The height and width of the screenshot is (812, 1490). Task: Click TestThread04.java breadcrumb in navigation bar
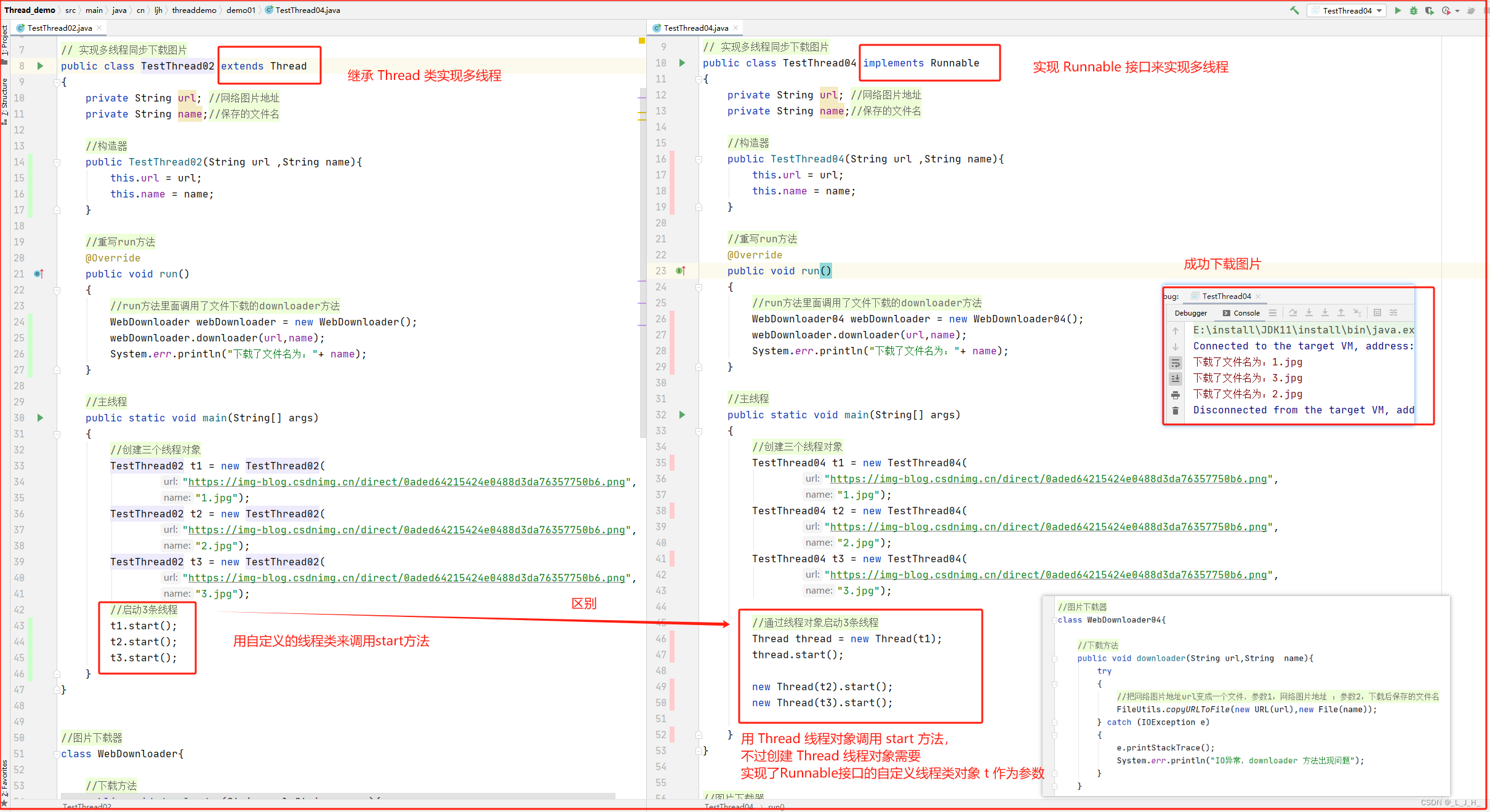pyautogui.click(x=303, y=10)
